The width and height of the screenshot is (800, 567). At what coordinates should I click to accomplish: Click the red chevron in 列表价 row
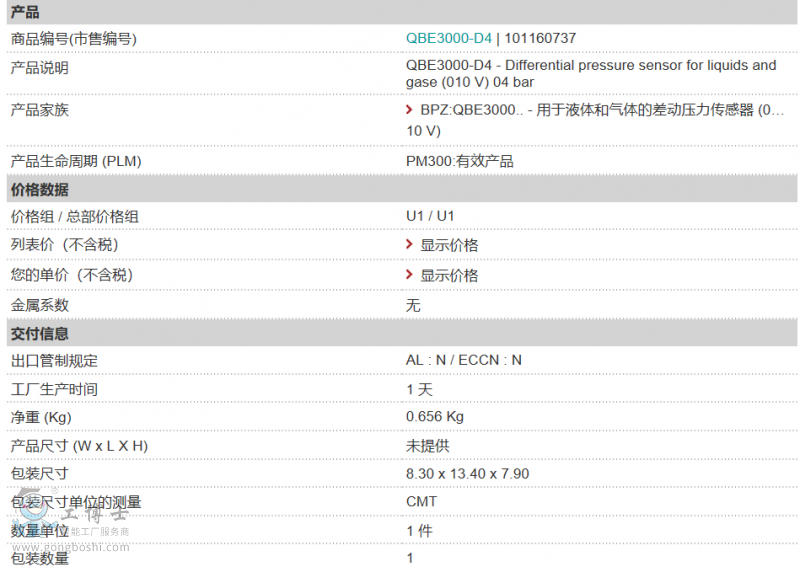coord(410,245)
